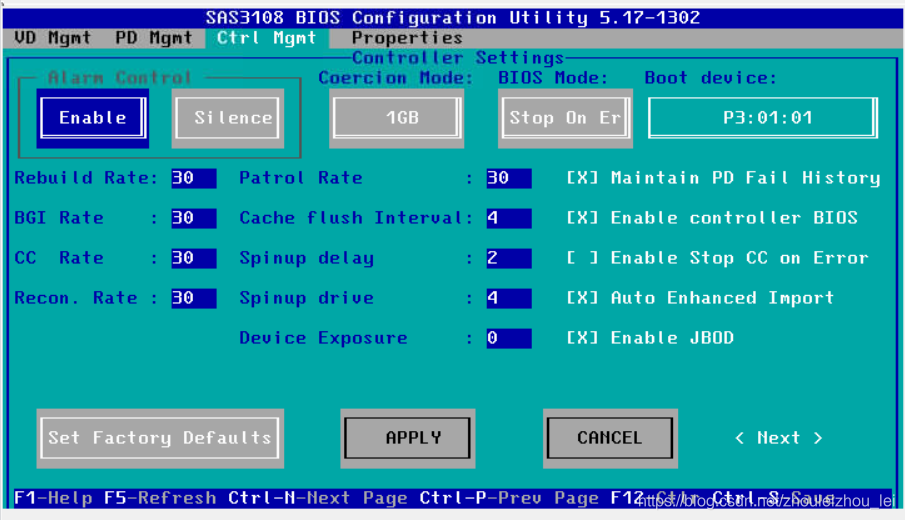
Task: Click the F1-Help hint in footer
Action: point(53,498)
